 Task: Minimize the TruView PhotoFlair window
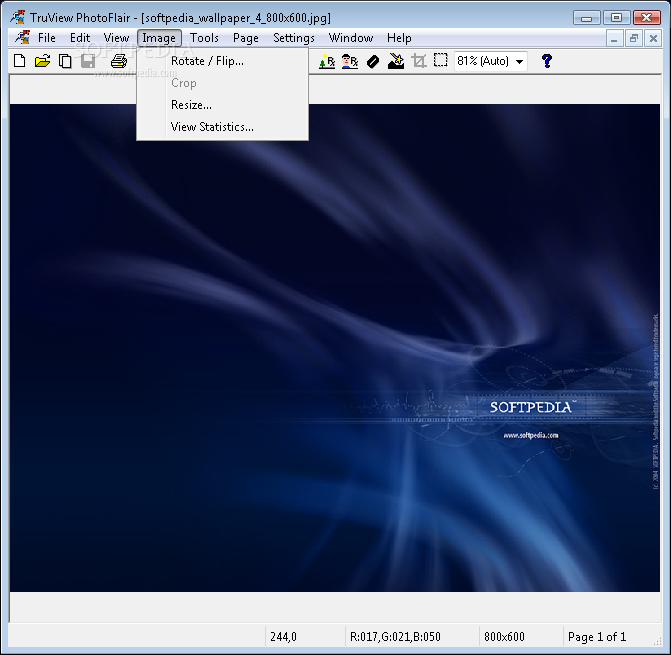tap(587, 18)
